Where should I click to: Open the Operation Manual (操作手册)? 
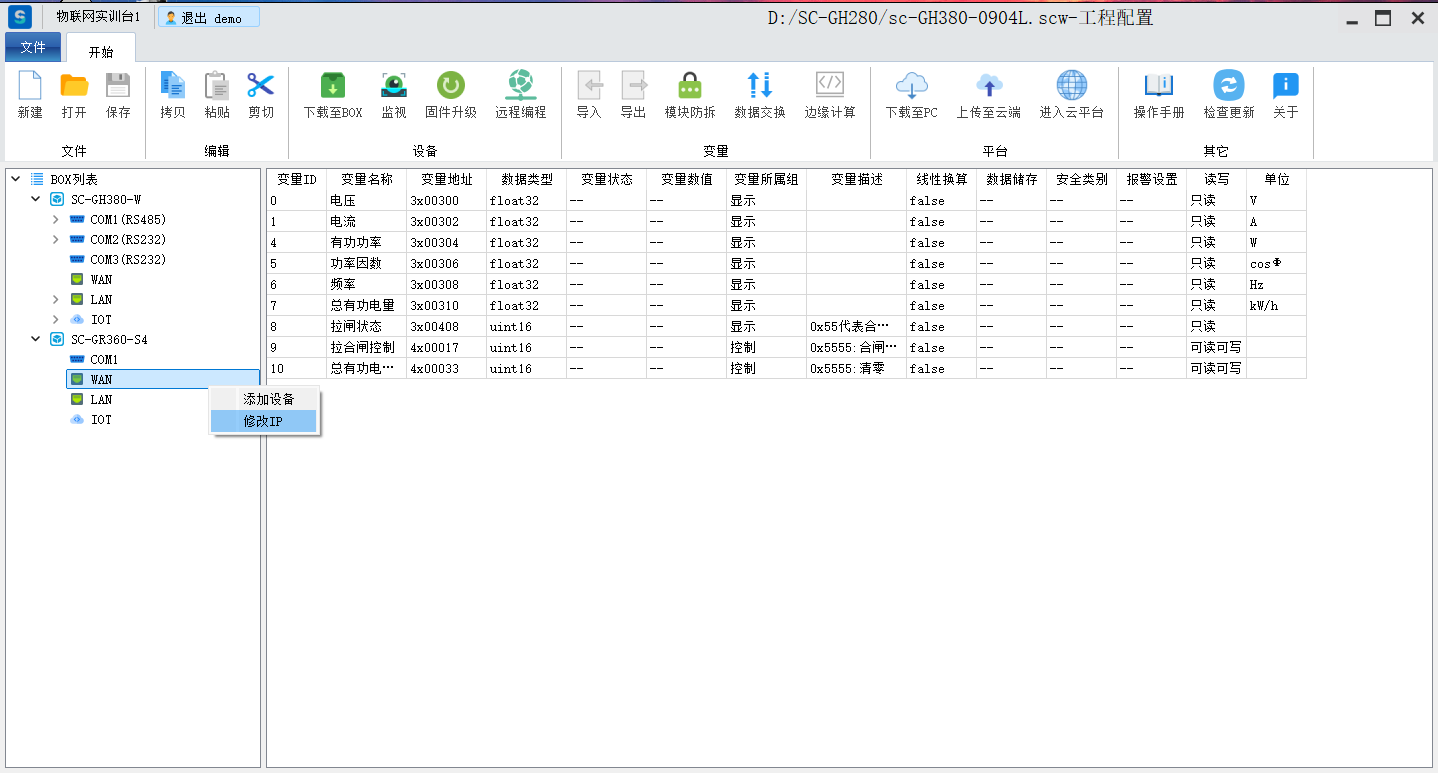tap(1158, 87)
